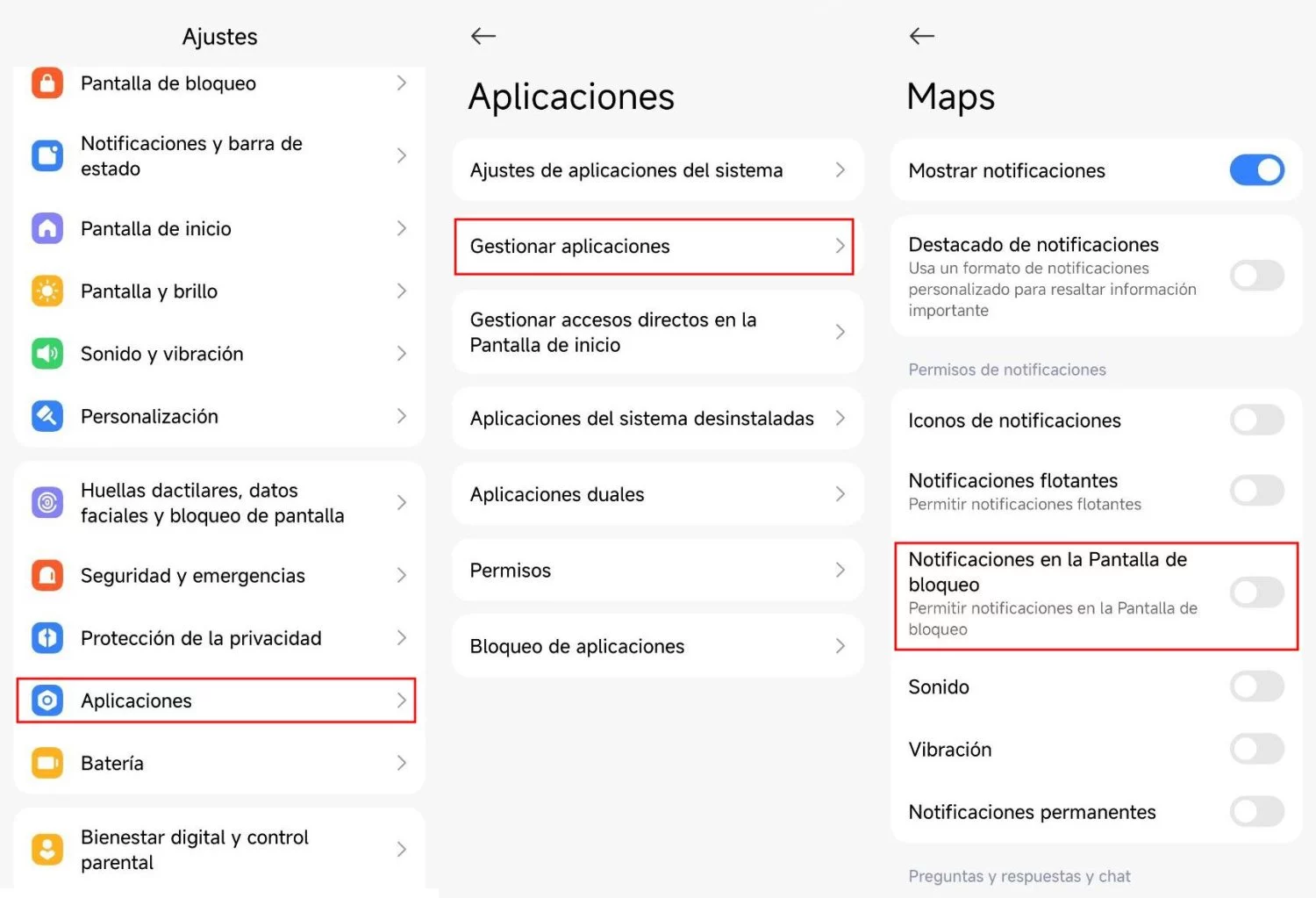Tap the Pantalla y brillo sun icon
Image resolution: width=1316 pixels, height=898 pixels.
(47, 291)
